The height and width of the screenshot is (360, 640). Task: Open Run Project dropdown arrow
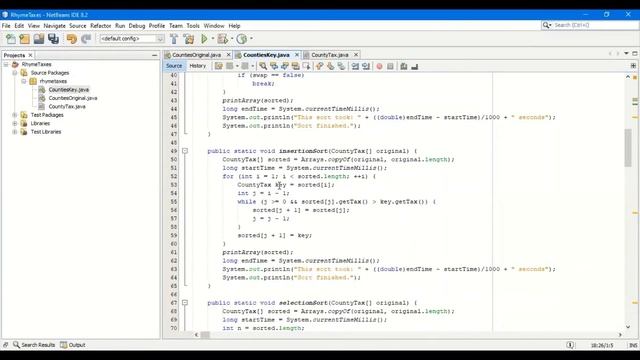tap(213, 39)
